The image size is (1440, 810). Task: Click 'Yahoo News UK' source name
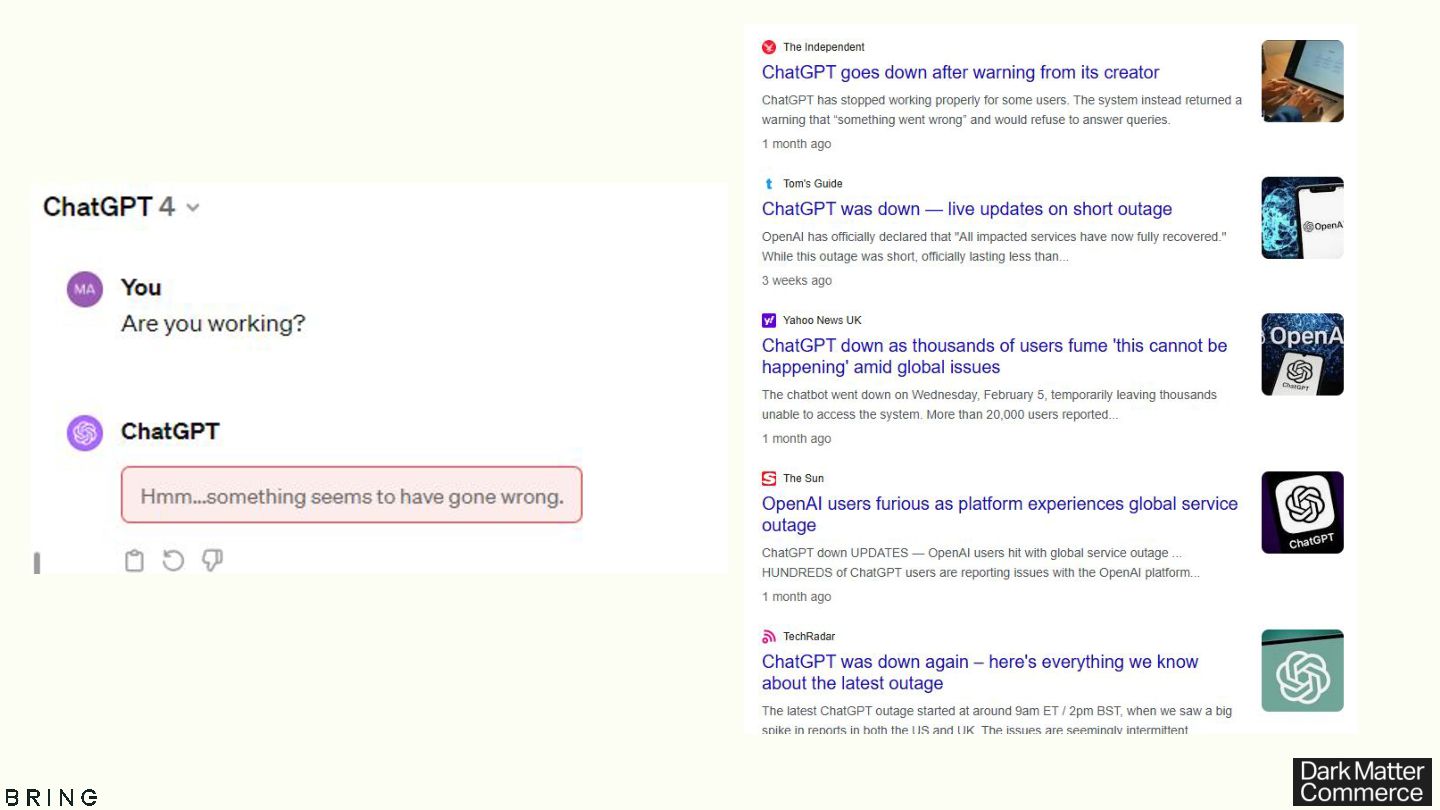pyautogui.click(x=822, y=321)
